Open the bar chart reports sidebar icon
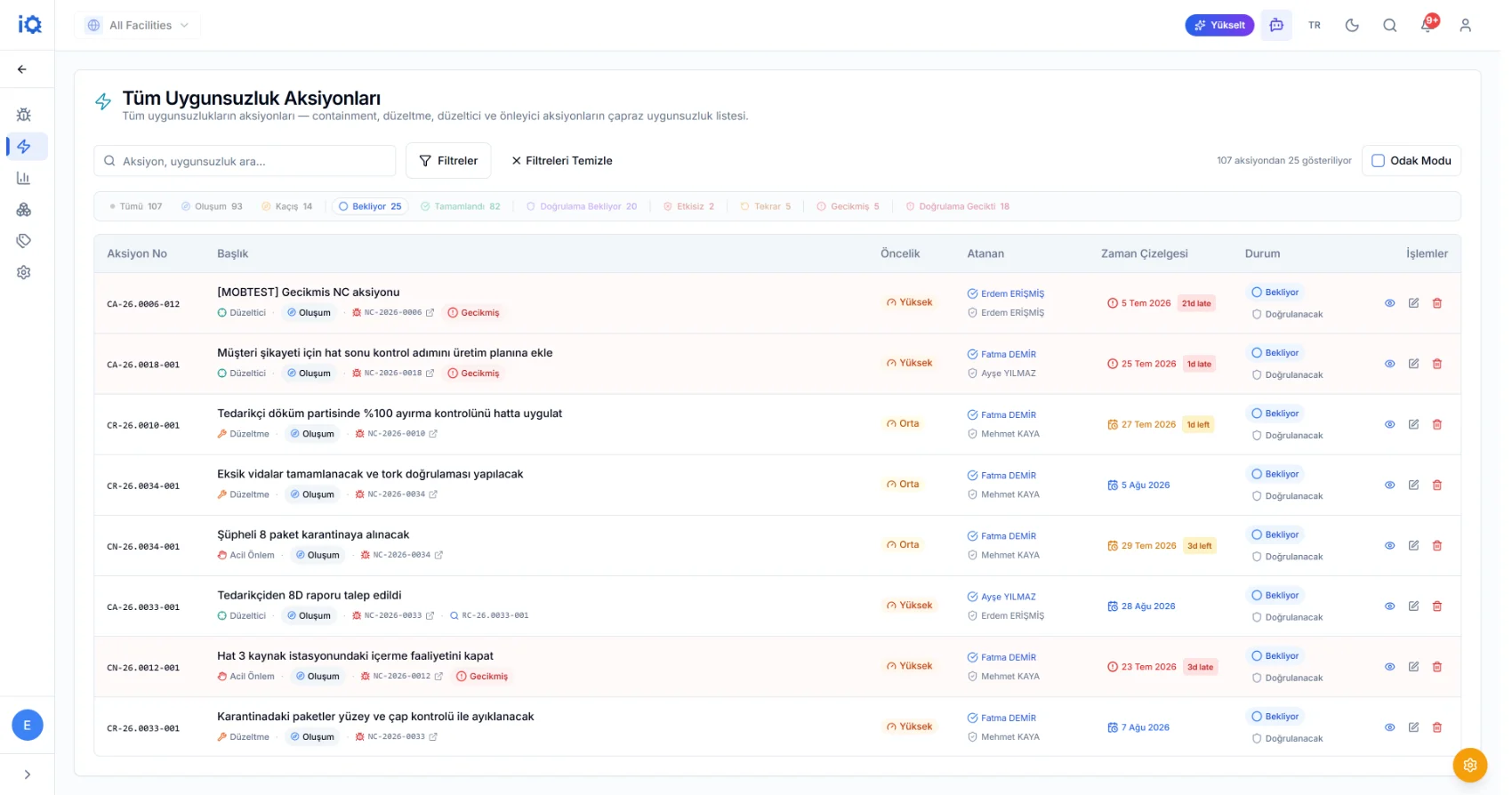 pos(24,178)
